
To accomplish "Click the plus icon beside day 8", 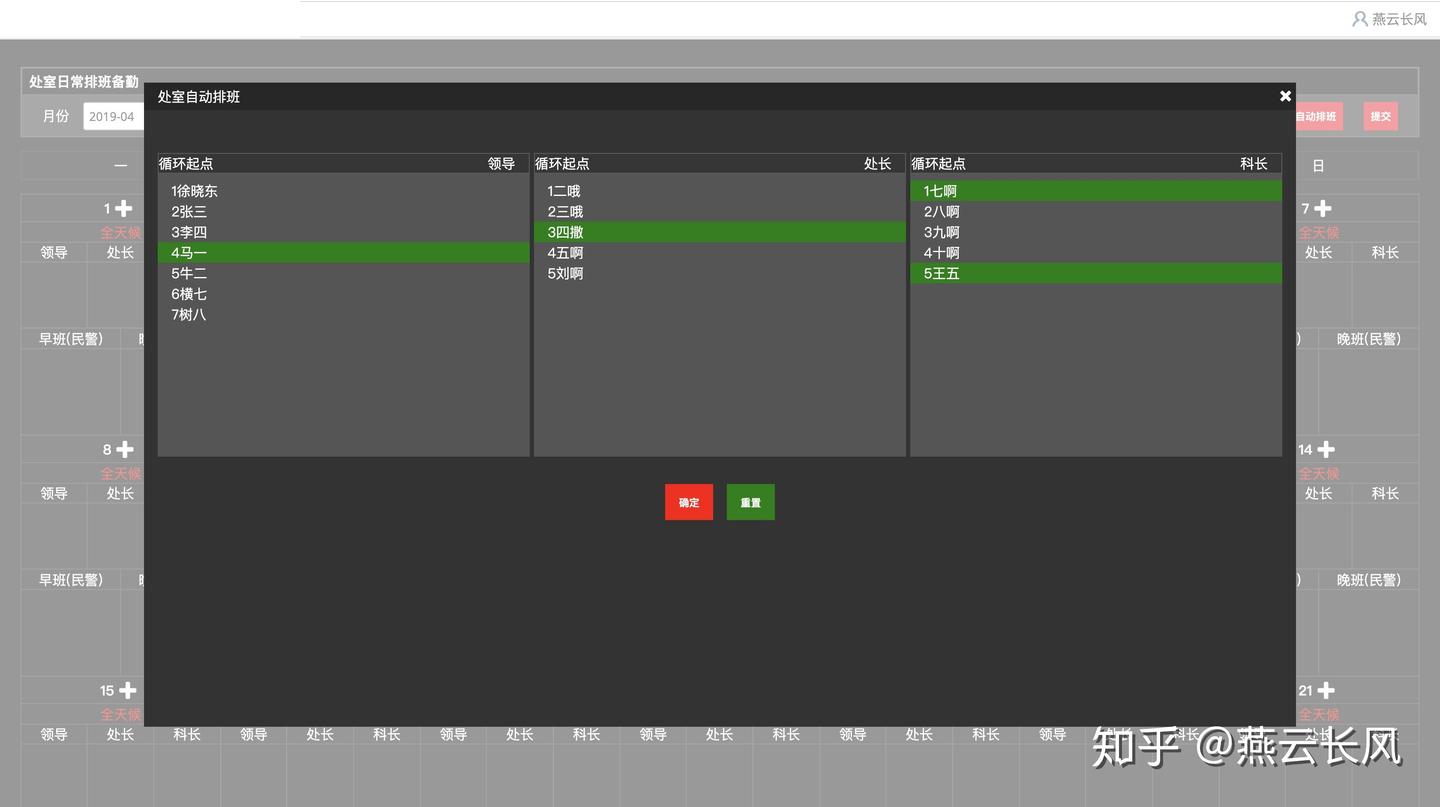I will 125,449.
